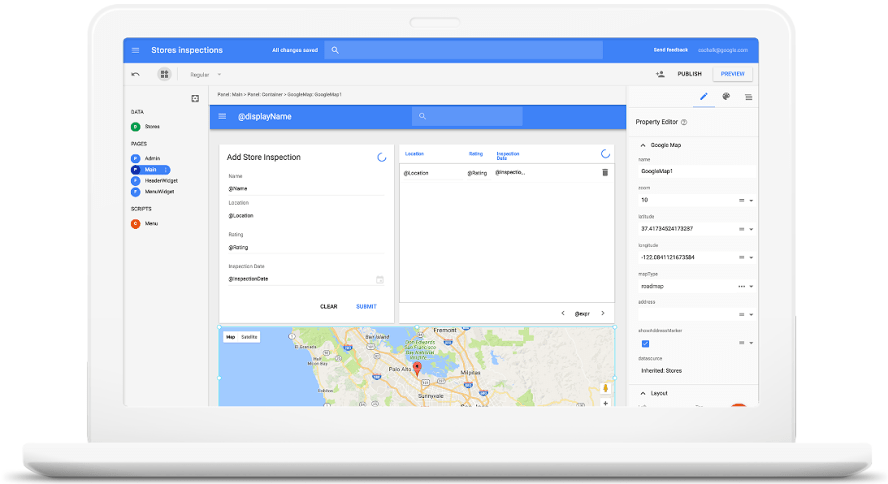The height and width of the screenshot is (484, 888).
Task: Click the latitude value field
Action: point(687,229)
